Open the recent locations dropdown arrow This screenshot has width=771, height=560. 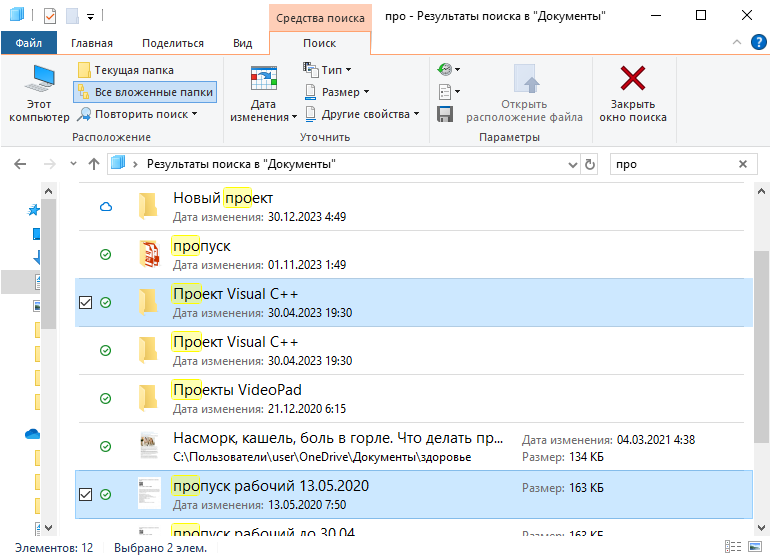pyautogui.click(x=73, y=164)
